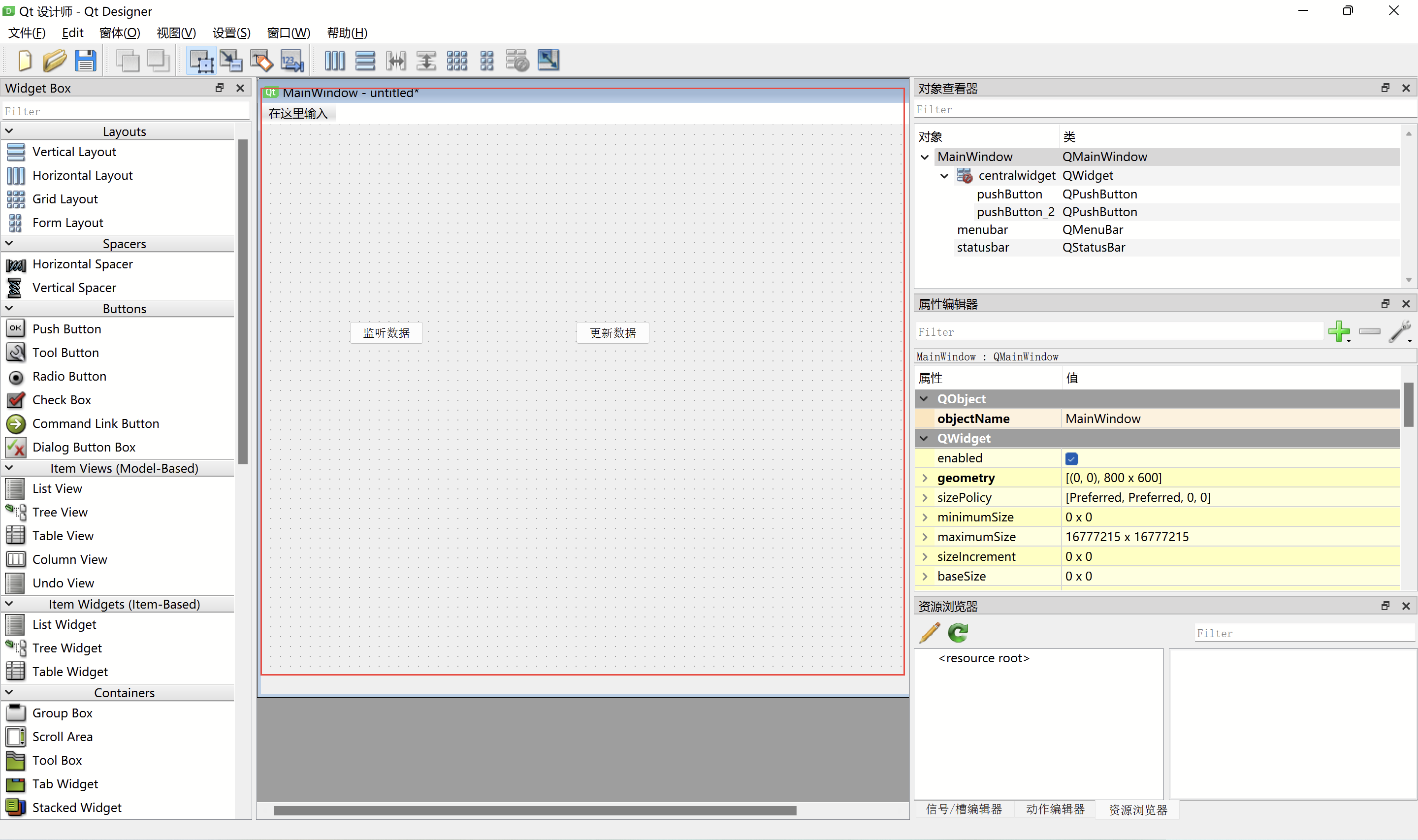Click the Save toolbar icon

pos(86,61)
